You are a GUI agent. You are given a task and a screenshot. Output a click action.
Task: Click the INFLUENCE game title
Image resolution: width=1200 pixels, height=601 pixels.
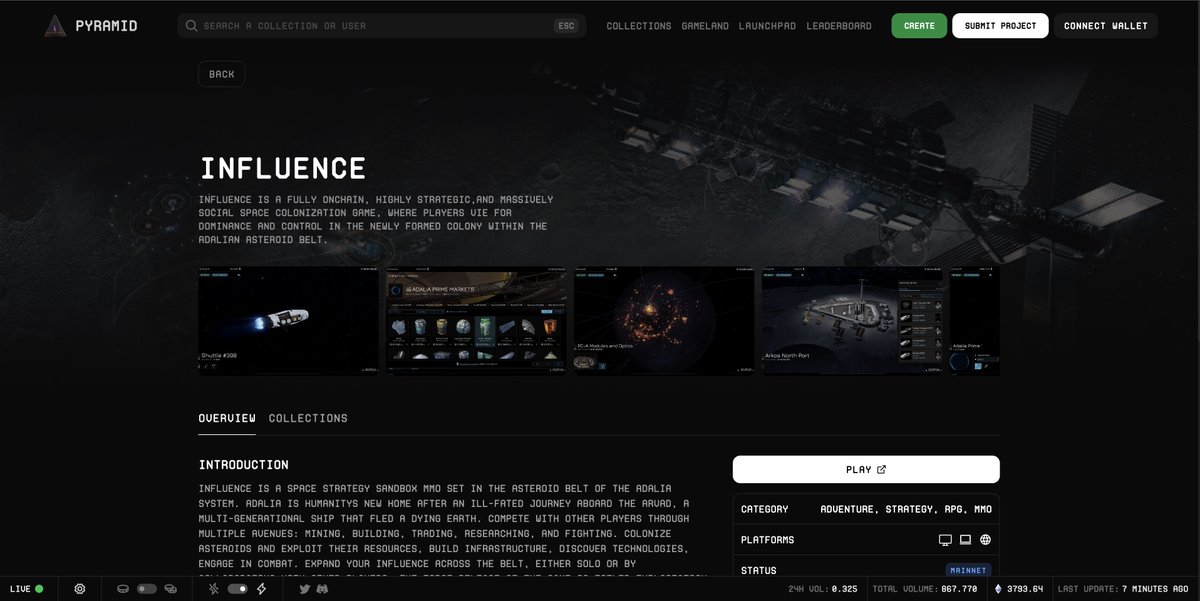pos(283,168)
